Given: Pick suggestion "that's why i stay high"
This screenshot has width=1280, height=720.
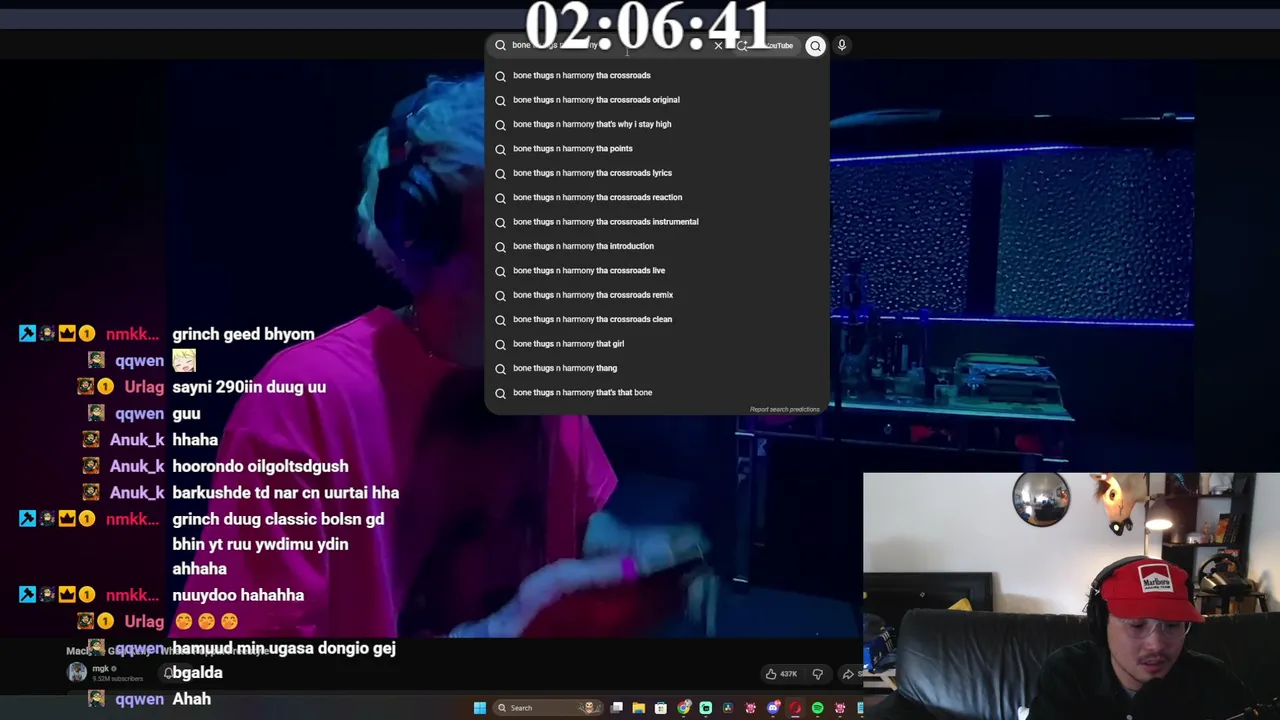Looking at the screenshot, I should click(x=657, y=124).
